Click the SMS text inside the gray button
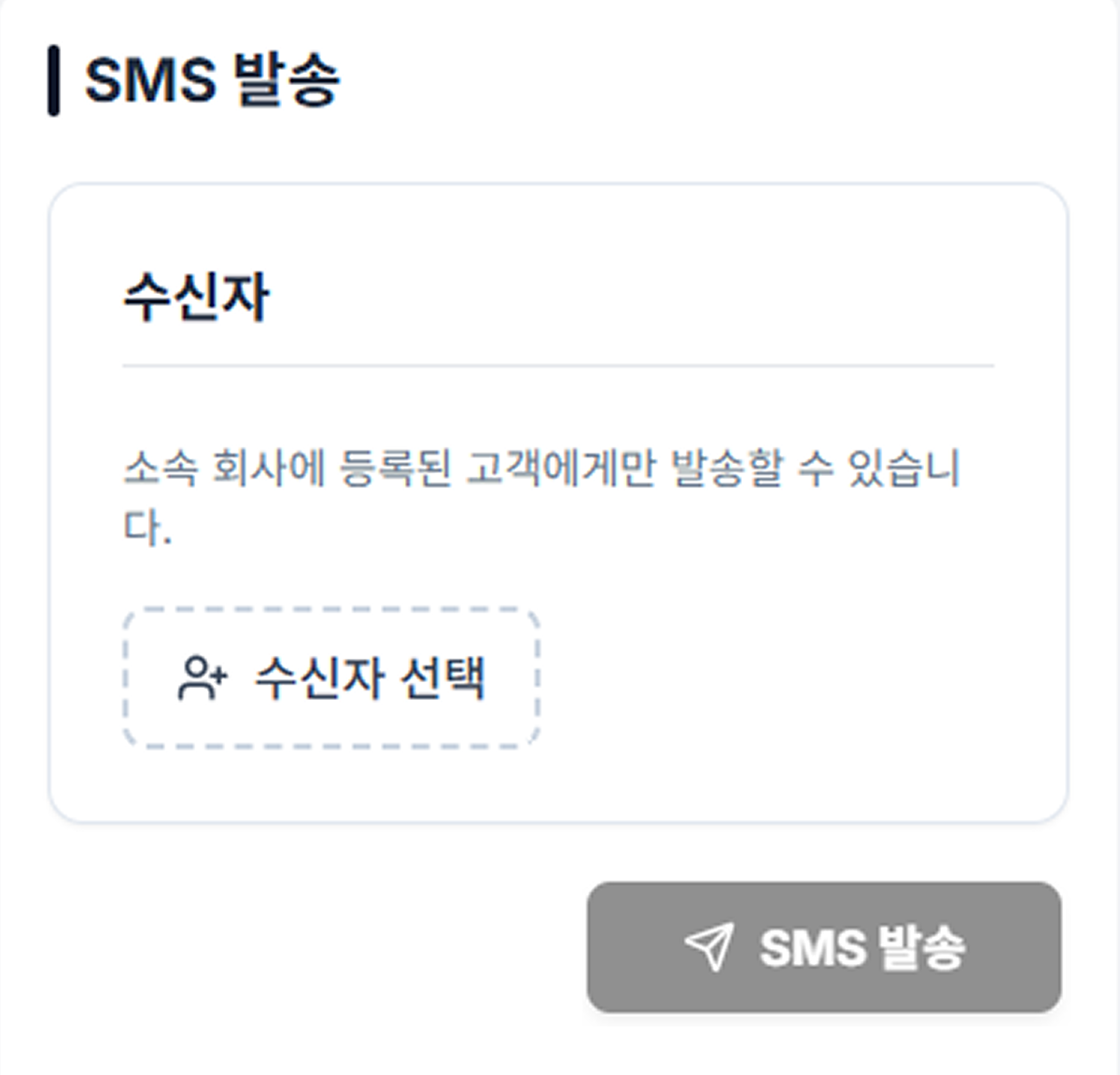Viewport: 1120px width, 1075px height. click(x=812, y=948)
